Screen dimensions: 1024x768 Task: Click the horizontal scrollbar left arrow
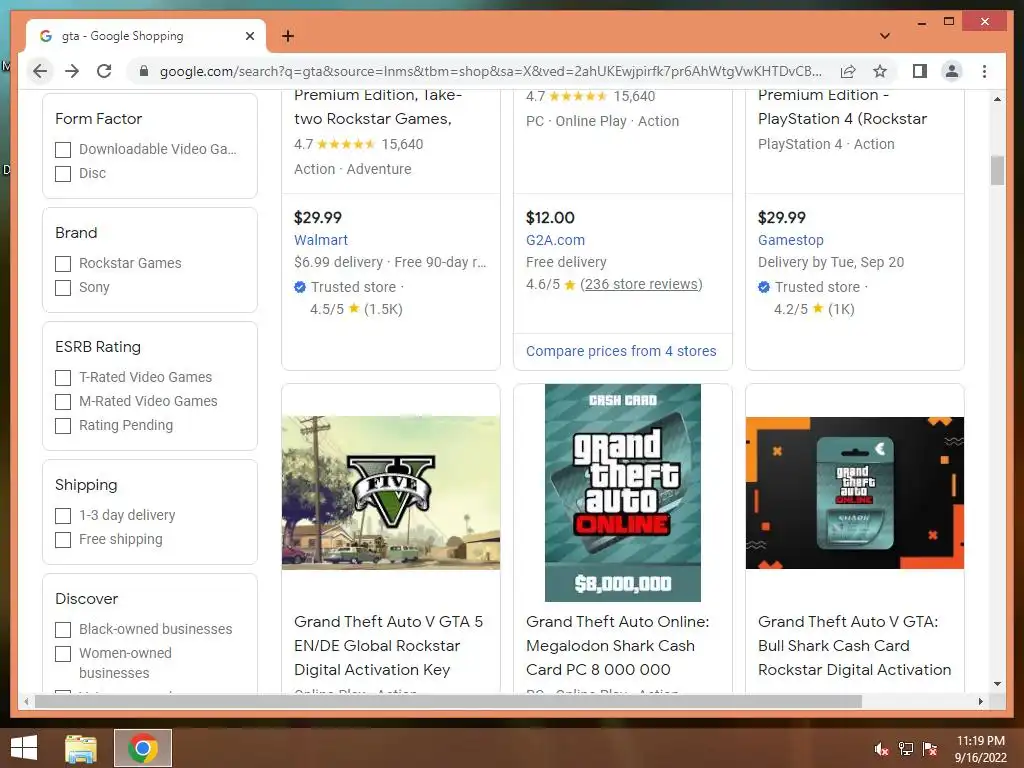click(26, 701)
